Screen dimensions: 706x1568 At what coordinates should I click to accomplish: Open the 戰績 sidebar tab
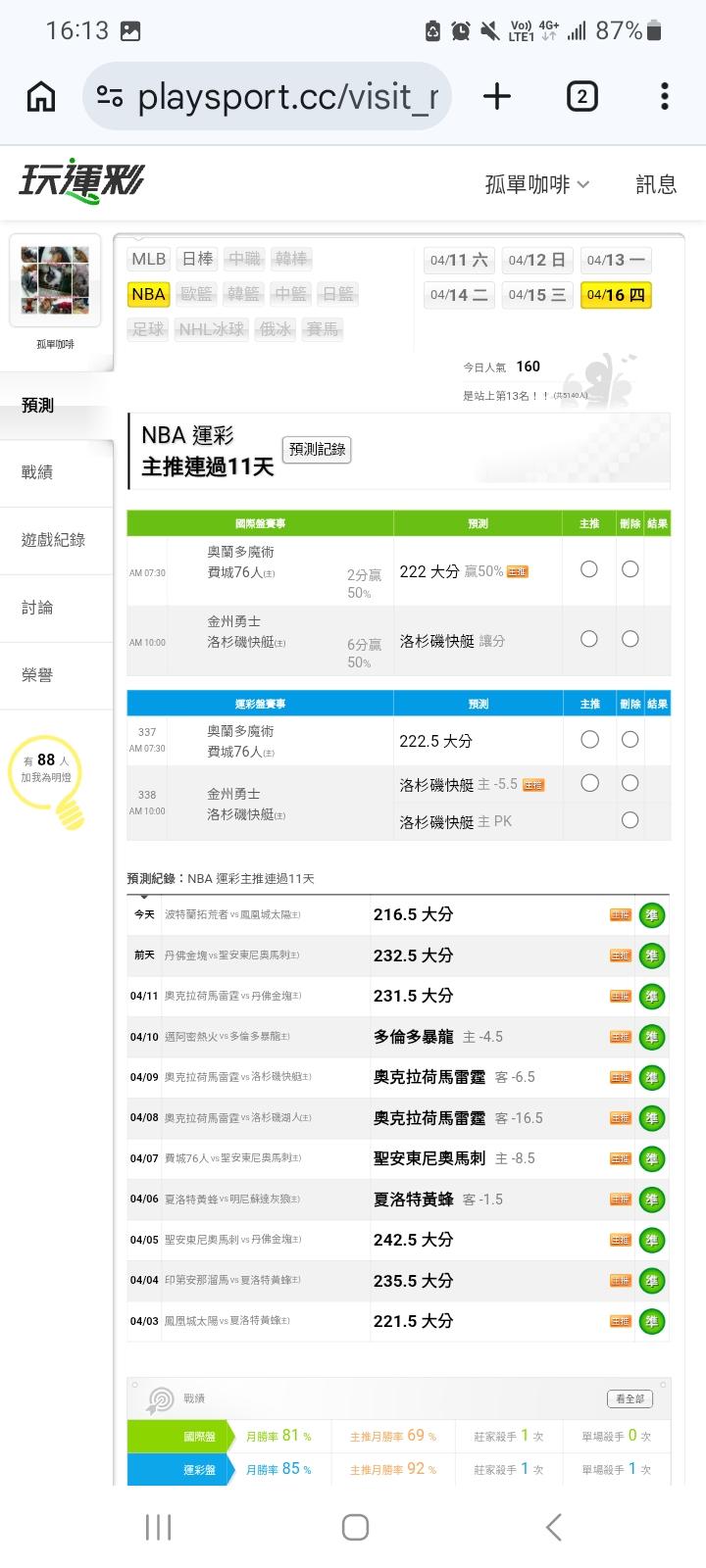(37, 472)
